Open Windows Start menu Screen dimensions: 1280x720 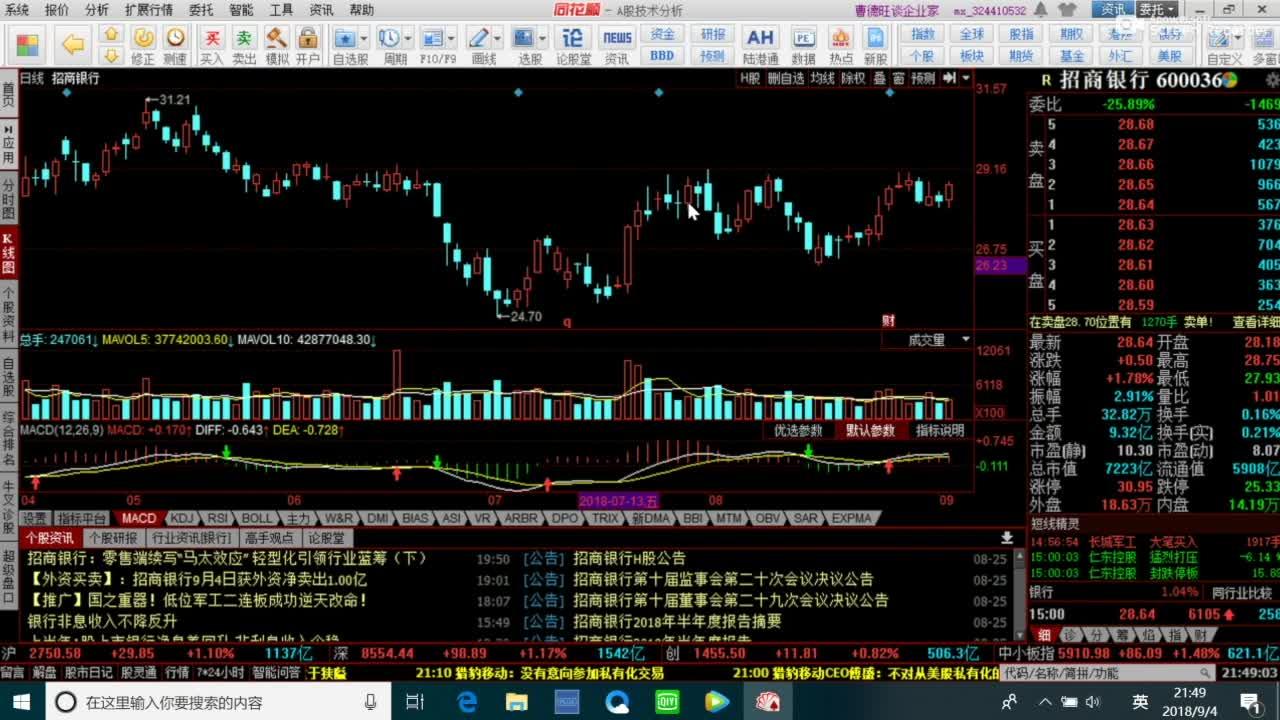click(21, 702)
